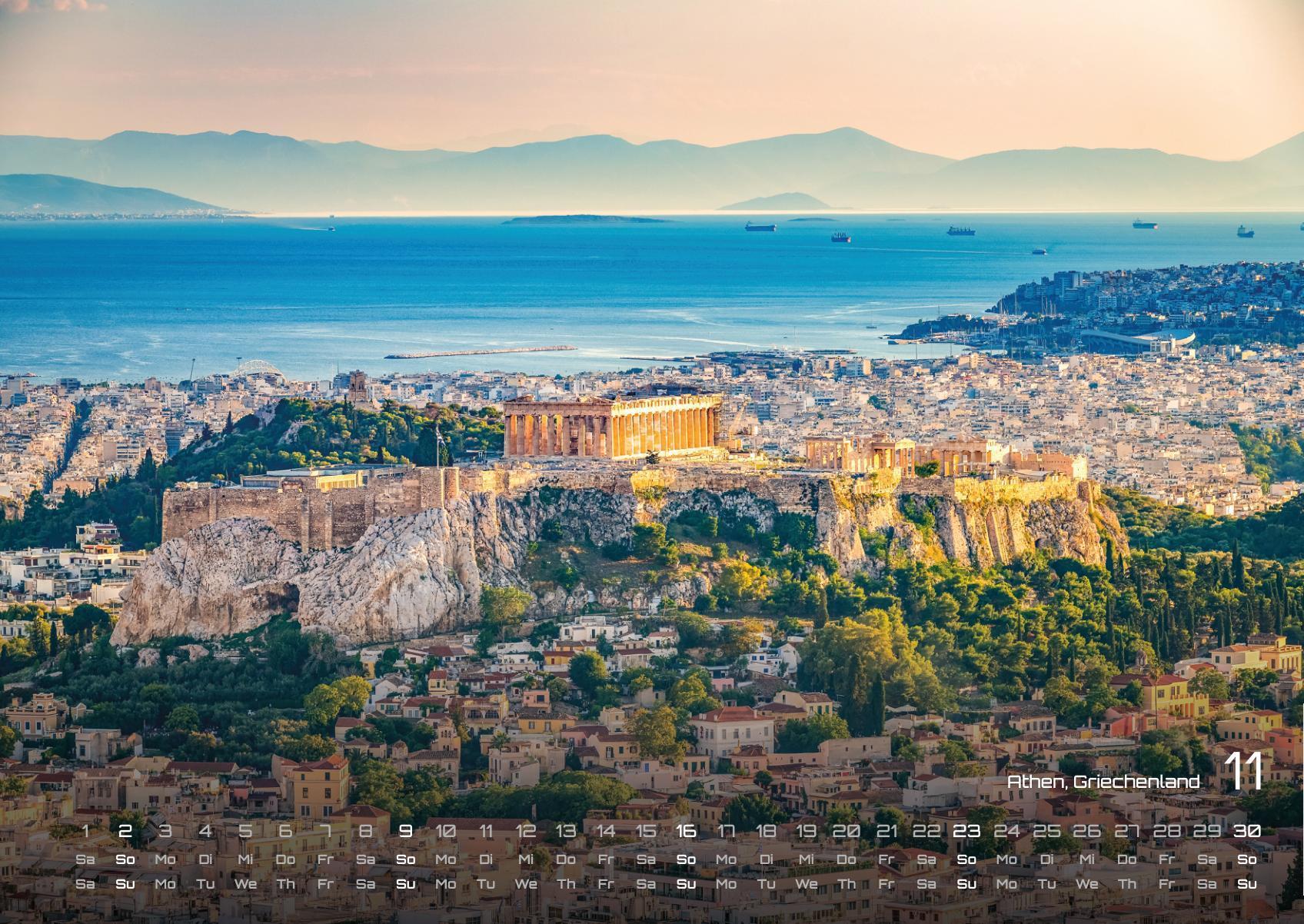Click the 'Athen, Griechenland' caption text
This screenshot has height=924, width=1304.
pos(1103,782)
